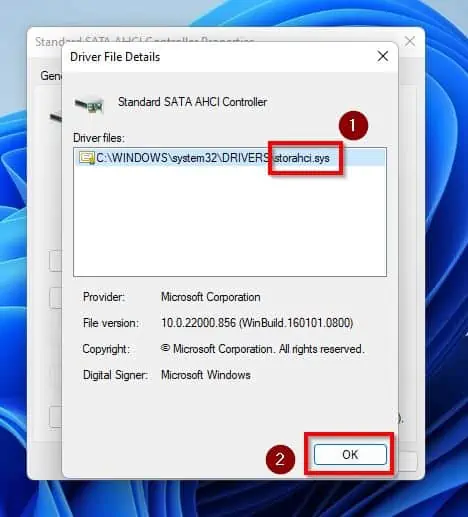Click the SATA controller device icon
468x517 pixels.
click(89, 105)
